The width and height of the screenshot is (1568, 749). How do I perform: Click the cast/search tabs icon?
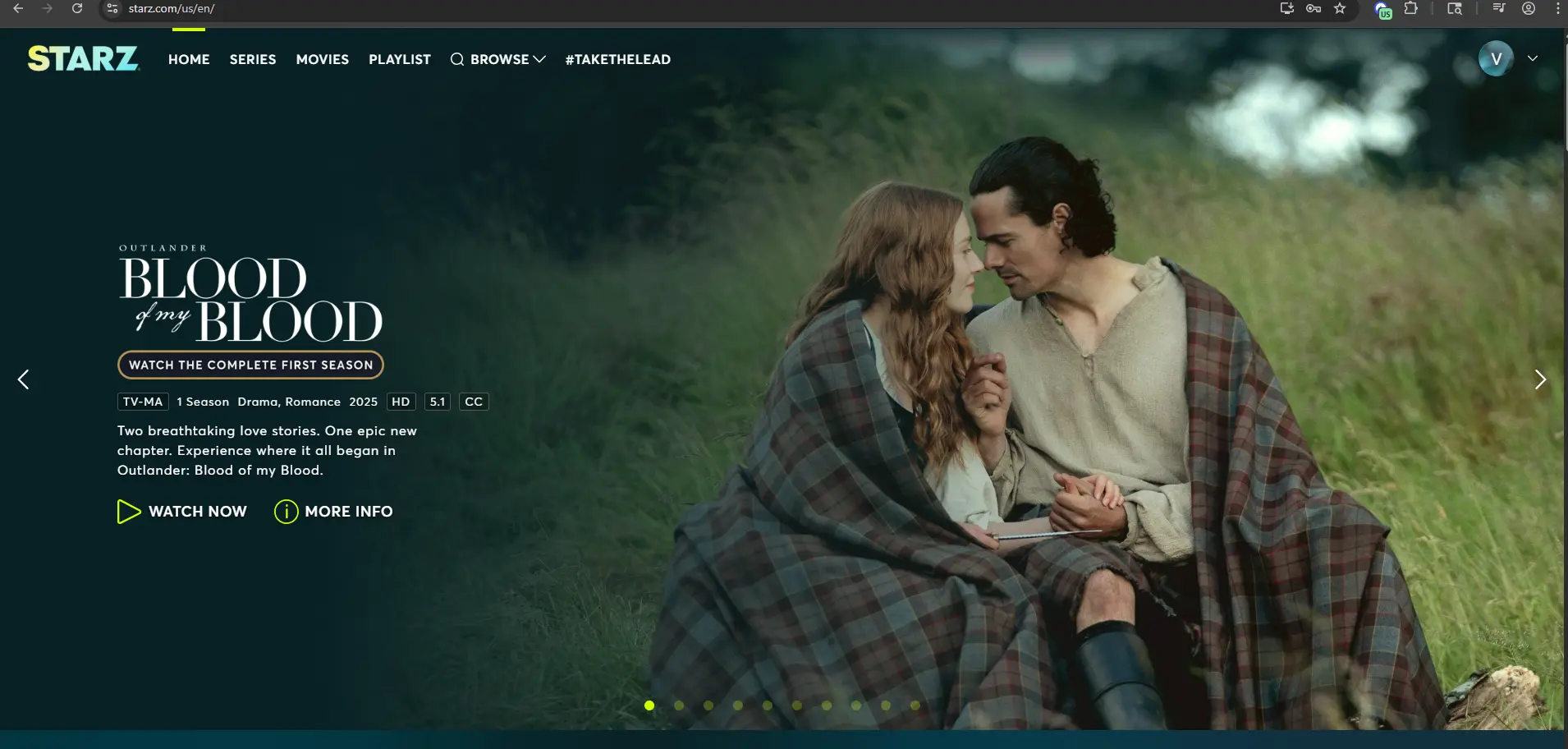pos(1455,8)
